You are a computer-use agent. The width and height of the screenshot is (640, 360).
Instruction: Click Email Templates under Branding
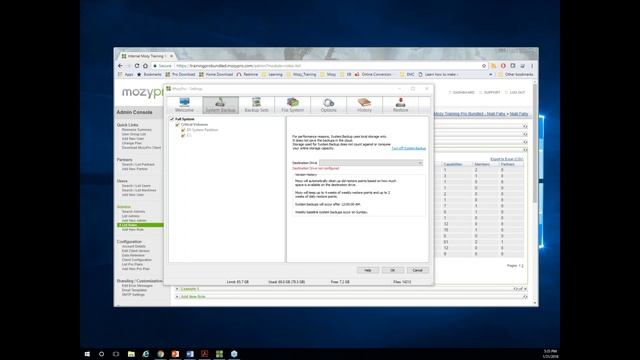point(134,290)
